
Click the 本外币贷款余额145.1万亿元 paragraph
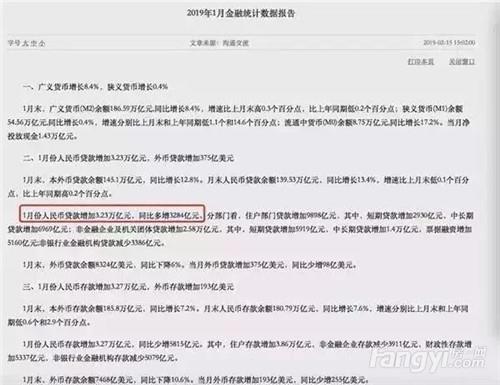[239, 187]
